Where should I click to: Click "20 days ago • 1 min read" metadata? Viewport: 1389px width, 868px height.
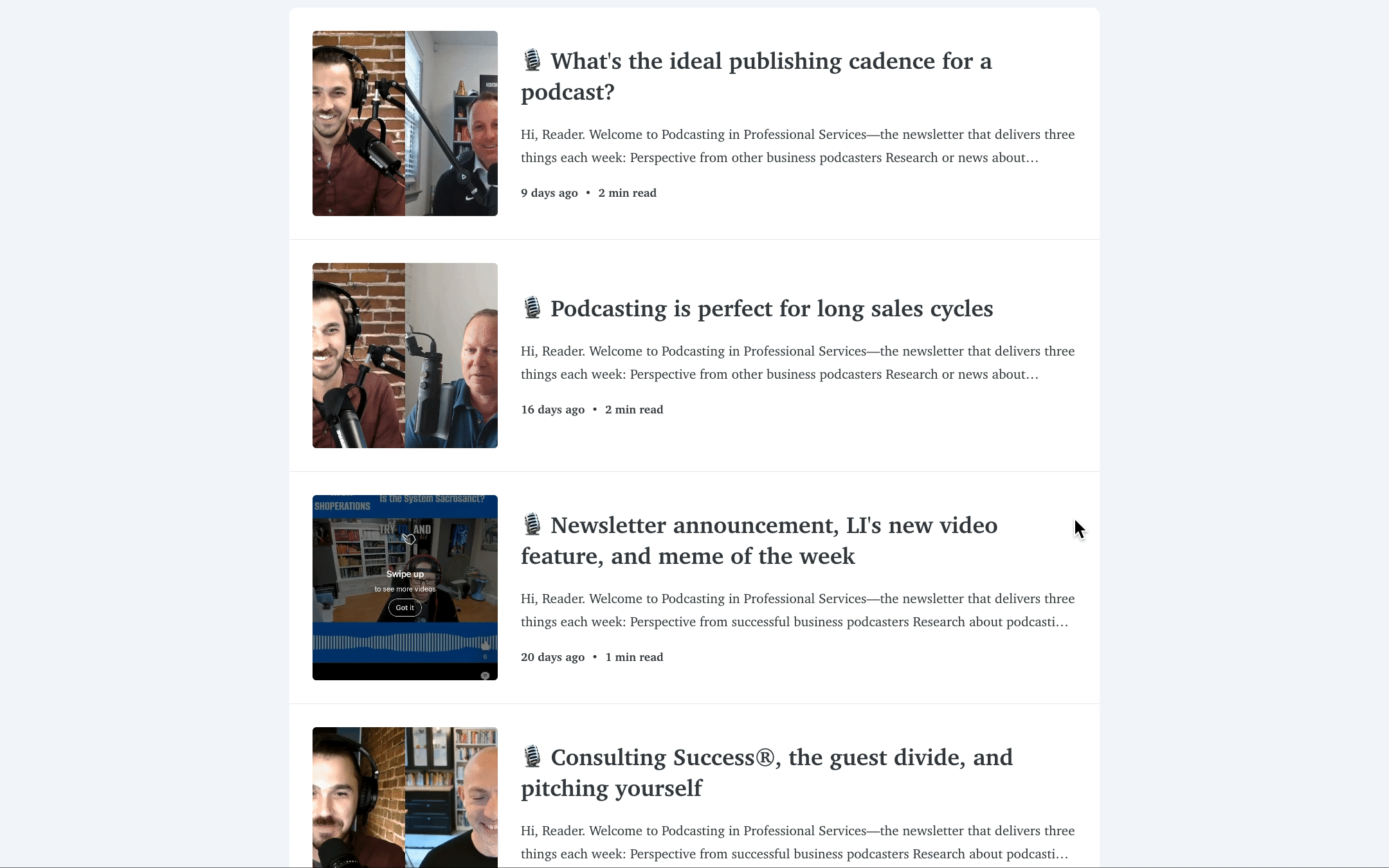[592, 657]
